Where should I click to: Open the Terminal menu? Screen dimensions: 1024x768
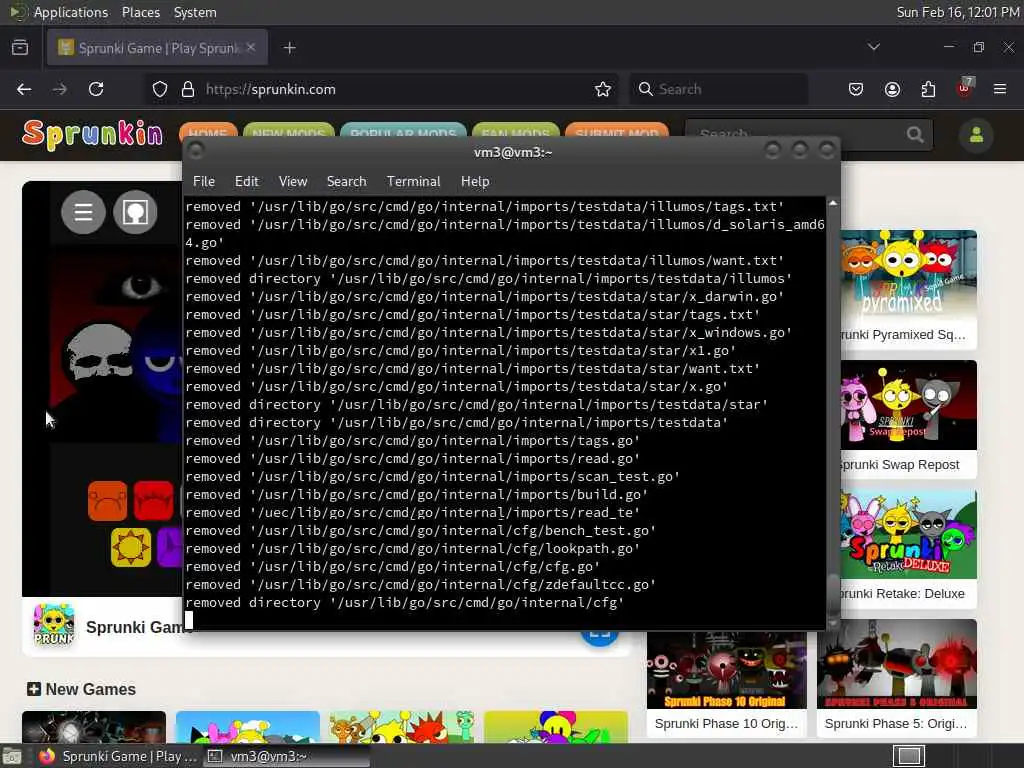[413, 182]
